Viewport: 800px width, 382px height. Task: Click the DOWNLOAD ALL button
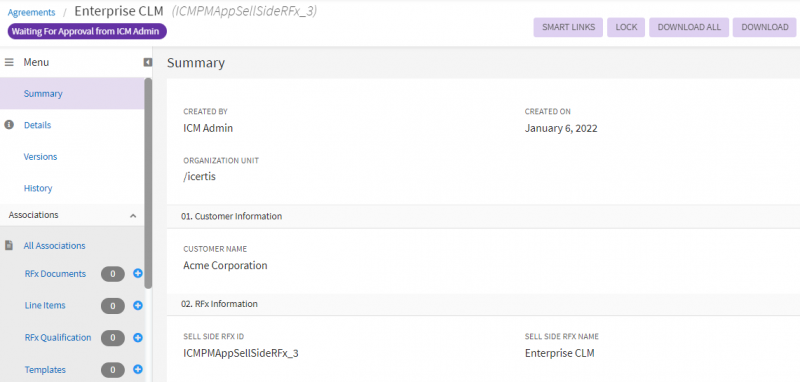pyautogui.click(x=689, y=28)
